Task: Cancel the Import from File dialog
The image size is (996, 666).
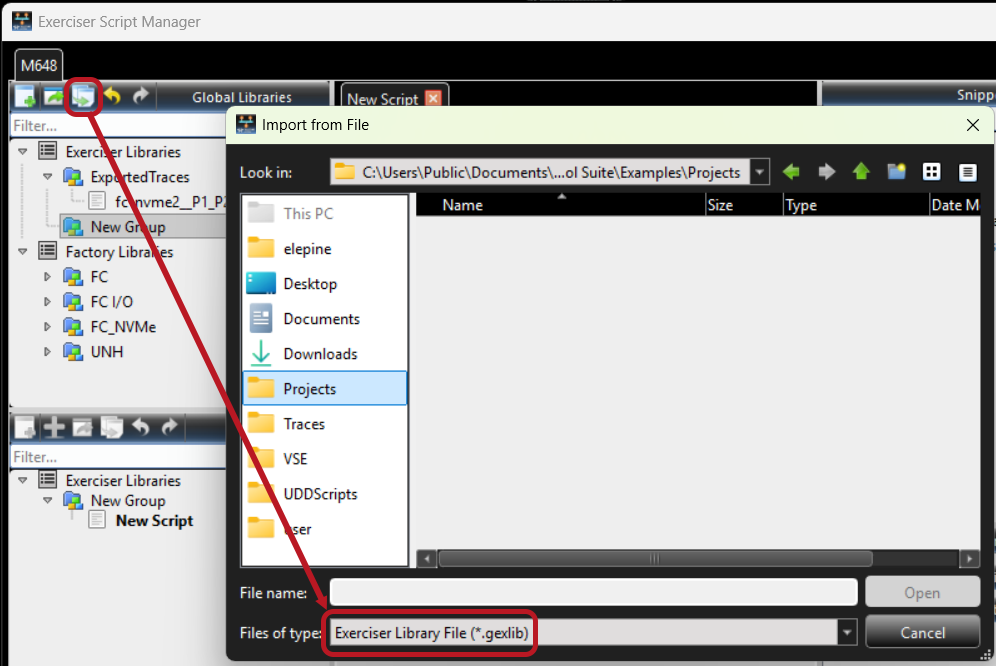Action: [922, 632]
